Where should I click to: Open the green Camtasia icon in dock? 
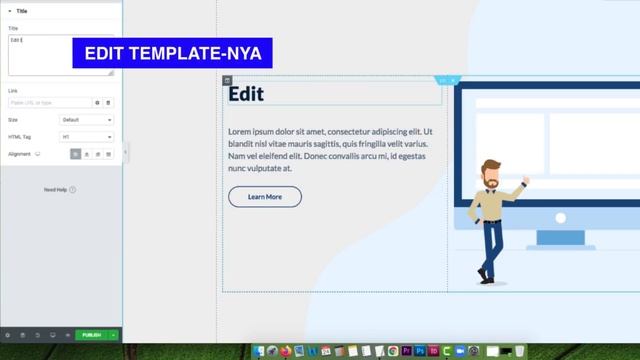pyautogui.click(x=447, y=351)
